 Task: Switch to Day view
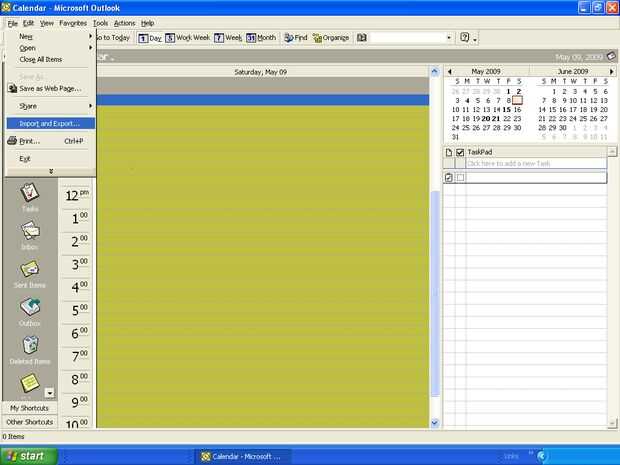click(150, 38)
